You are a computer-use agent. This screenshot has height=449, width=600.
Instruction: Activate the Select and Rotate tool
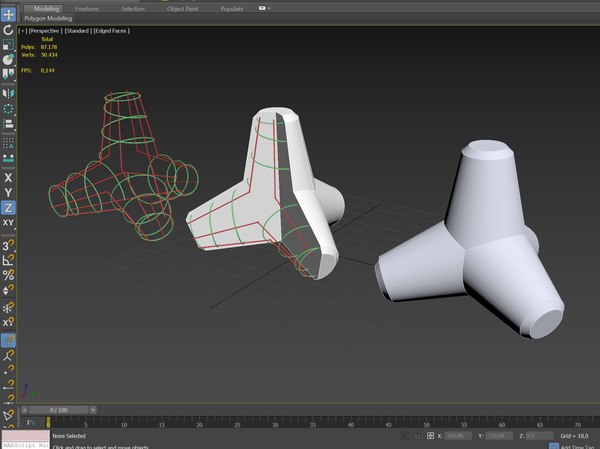[8, 30]
